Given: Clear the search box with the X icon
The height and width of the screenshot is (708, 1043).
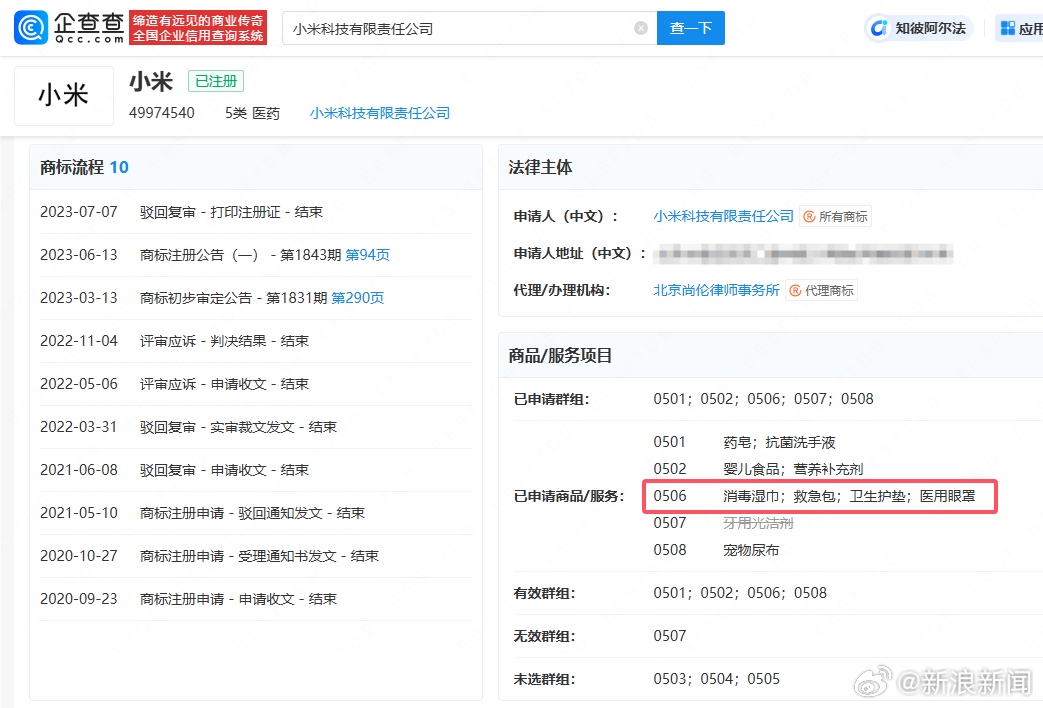Looking at the screenshot, I should pos(641,28).
